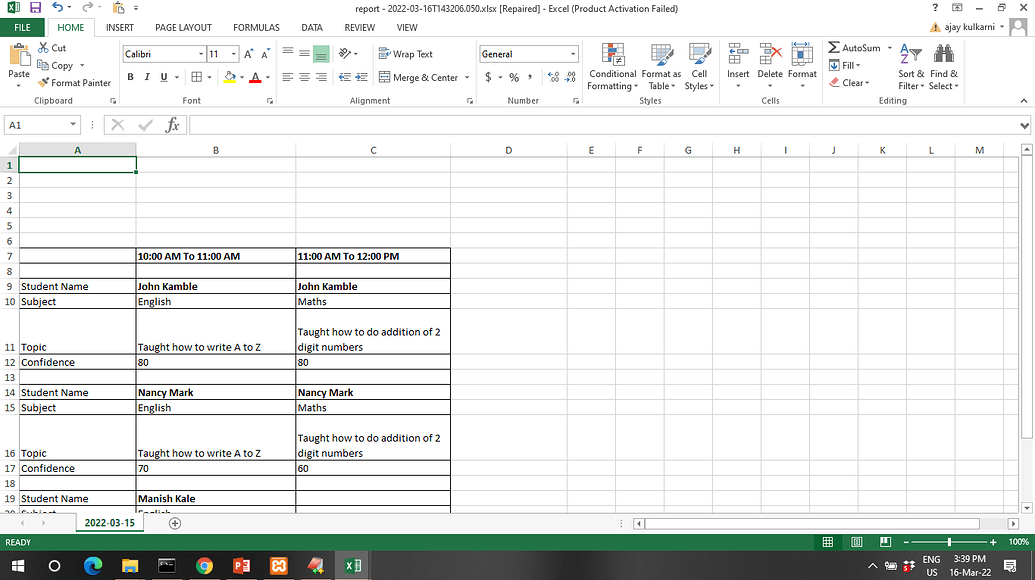
Task: Select the Merge & Center icon
Action: 418,77
